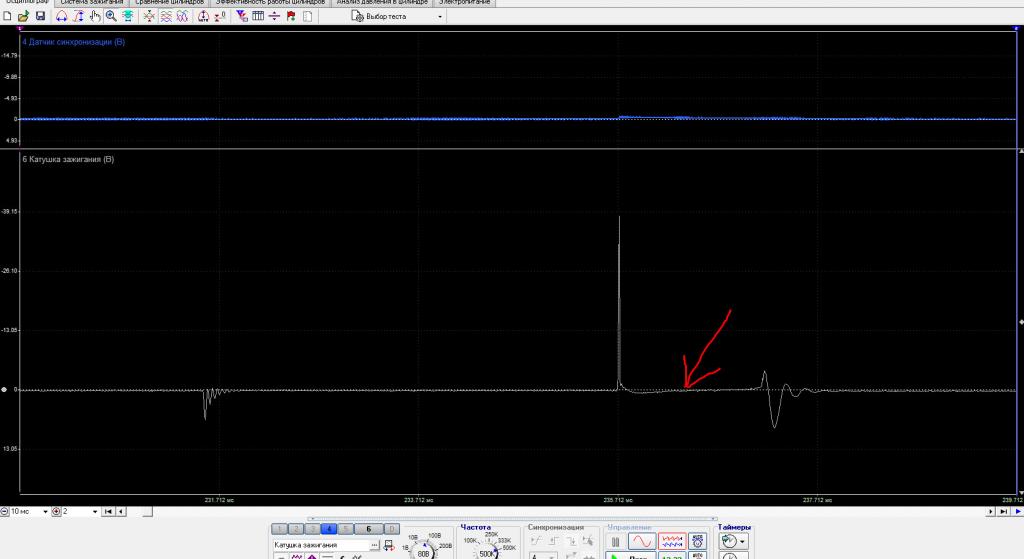Step one frame backward
1024x559 pixels.
pos(121,511)
